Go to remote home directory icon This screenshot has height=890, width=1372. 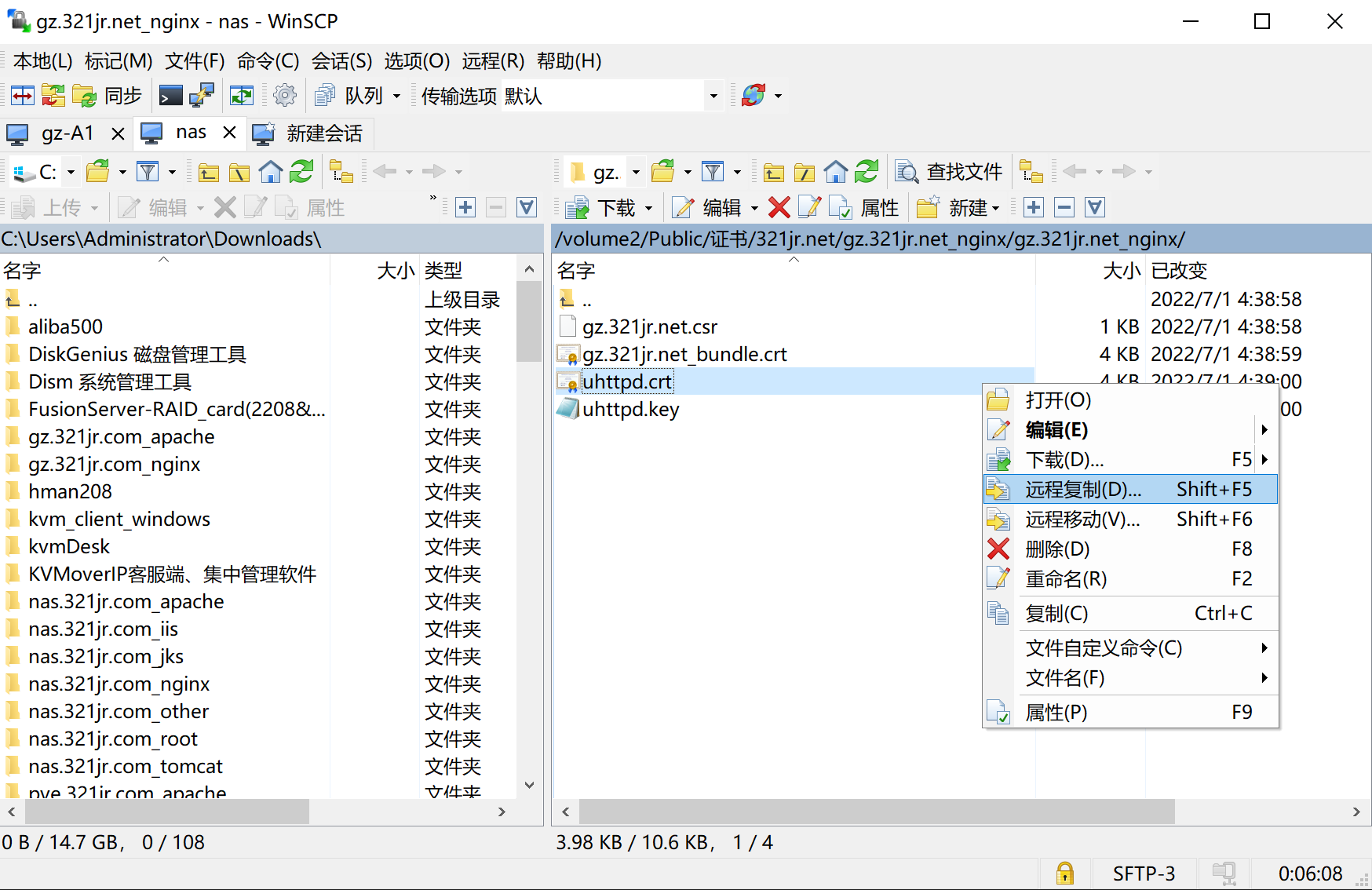836,171
